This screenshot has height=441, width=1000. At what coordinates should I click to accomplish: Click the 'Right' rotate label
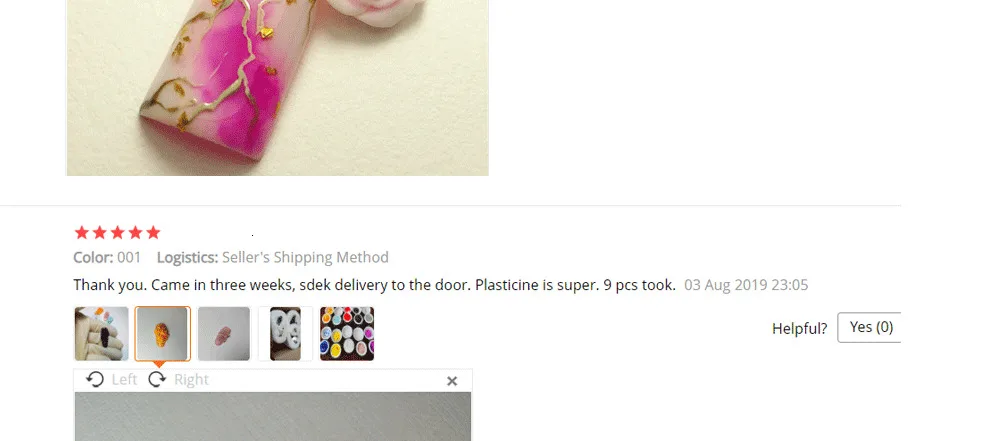pyautogui.click(x=191, y=380)
